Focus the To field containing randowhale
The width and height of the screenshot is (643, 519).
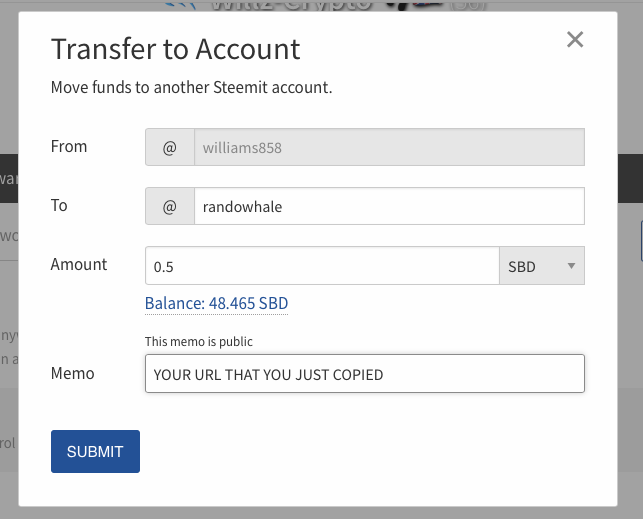388,206
